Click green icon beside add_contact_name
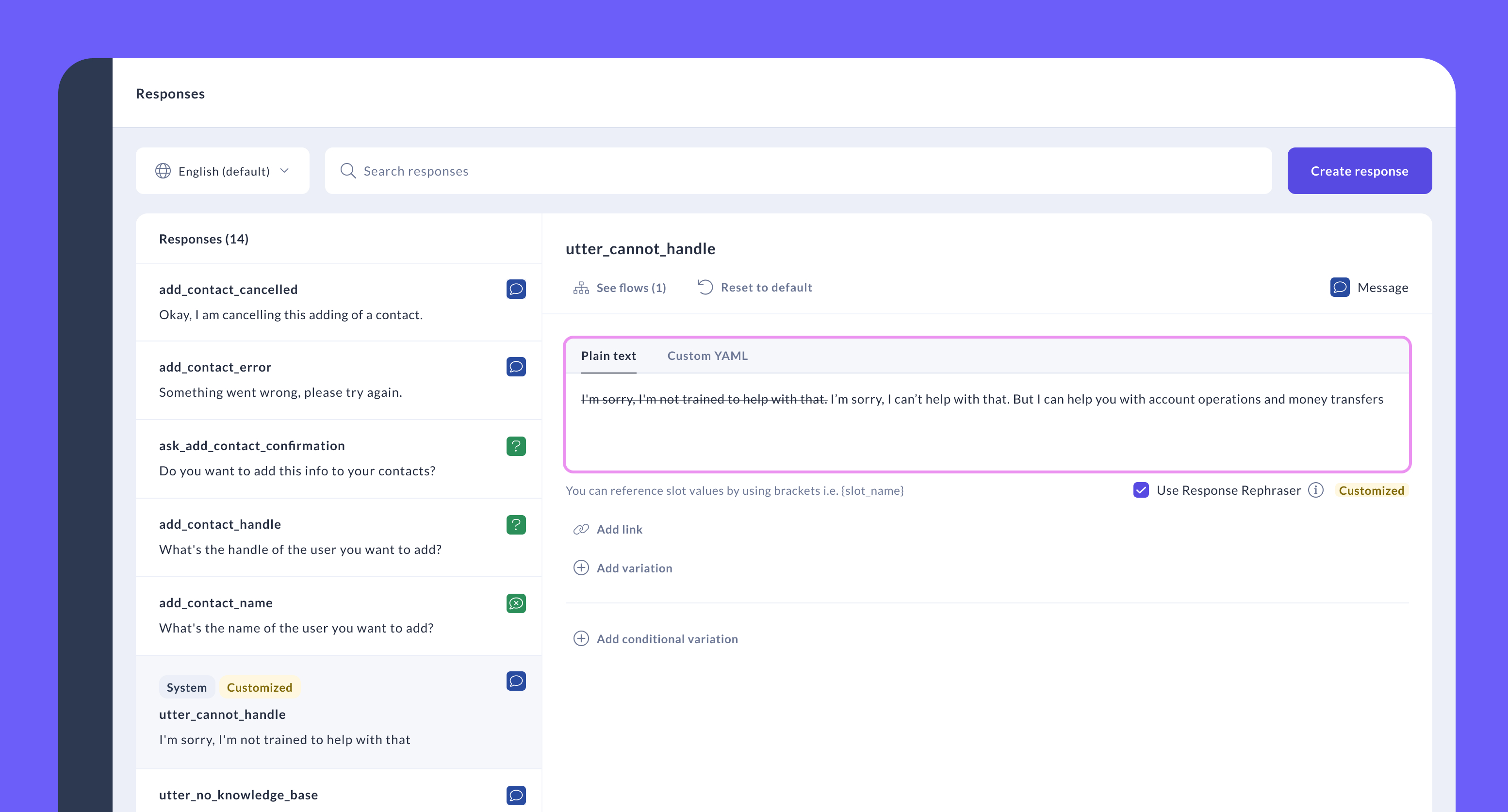The image size is (1508, 812). [516, 603]
